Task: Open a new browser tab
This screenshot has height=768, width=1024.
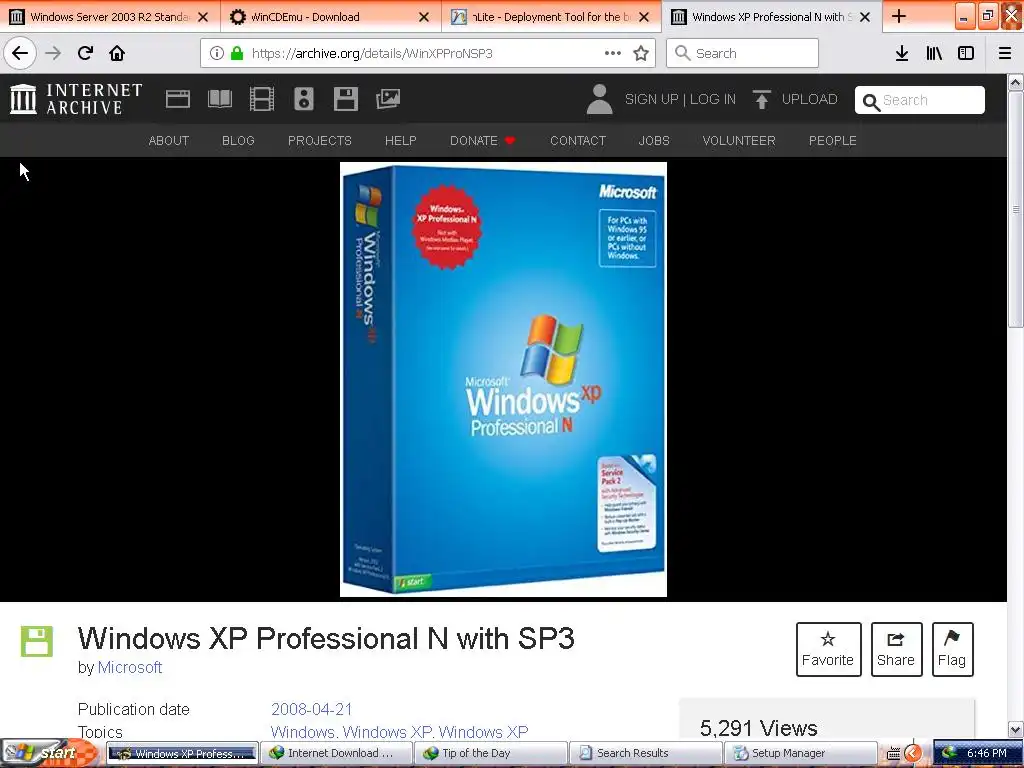Action: (x=899, y=16)
